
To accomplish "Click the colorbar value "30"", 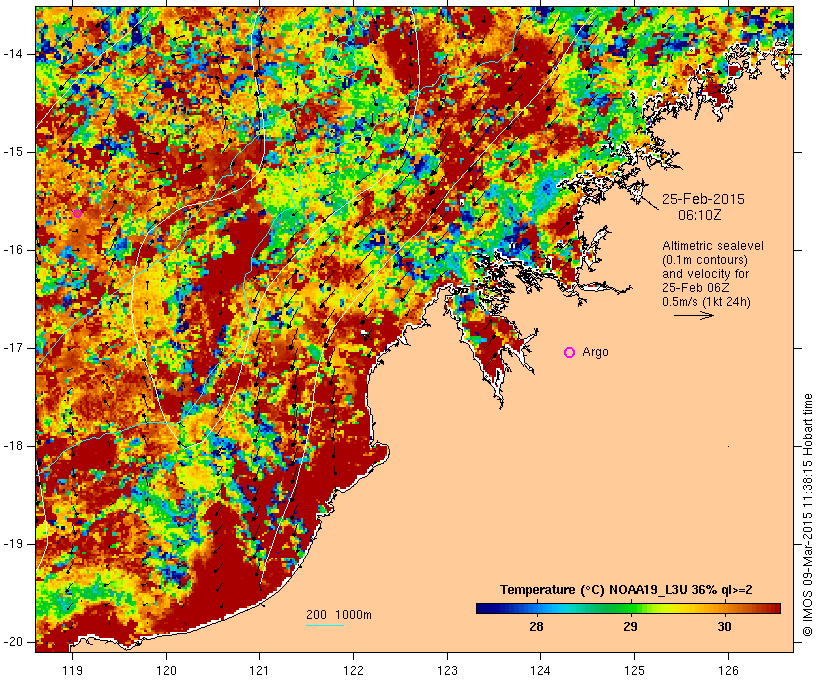I will coord(724,627).
